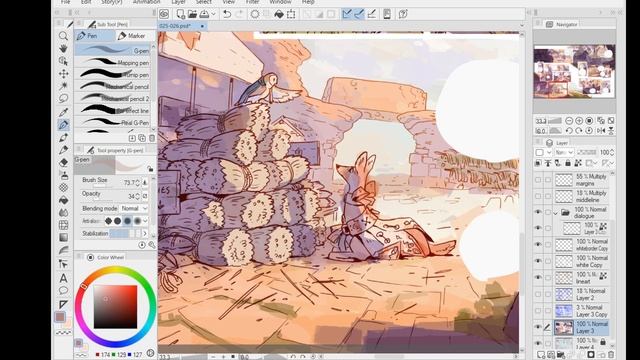Image resolution: width=640 pixels, height=360 pixels.
Task: Choose the Mechanical pencil 2 brush
Action: tap(113, 98)
